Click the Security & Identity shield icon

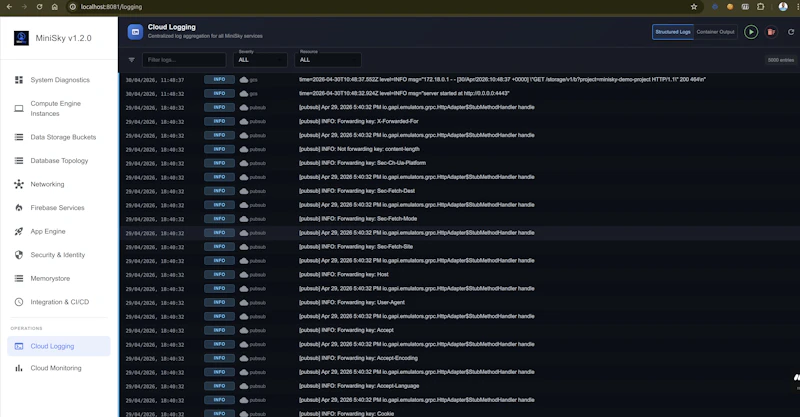19,255
